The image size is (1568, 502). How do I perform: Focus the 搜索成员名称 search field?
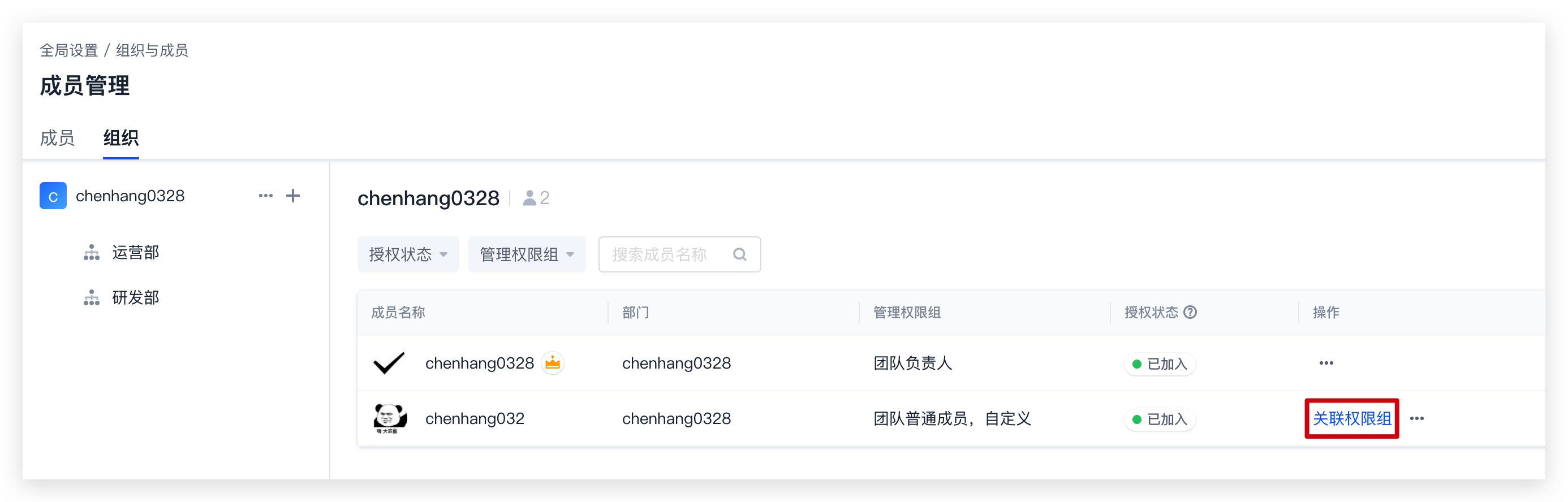[679, 254]
